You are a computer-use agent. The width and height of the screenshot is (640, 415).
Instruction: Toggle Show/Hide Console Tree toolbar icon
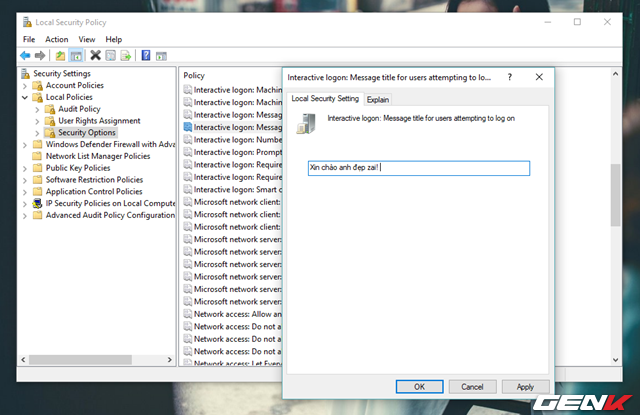coord(76,55)
